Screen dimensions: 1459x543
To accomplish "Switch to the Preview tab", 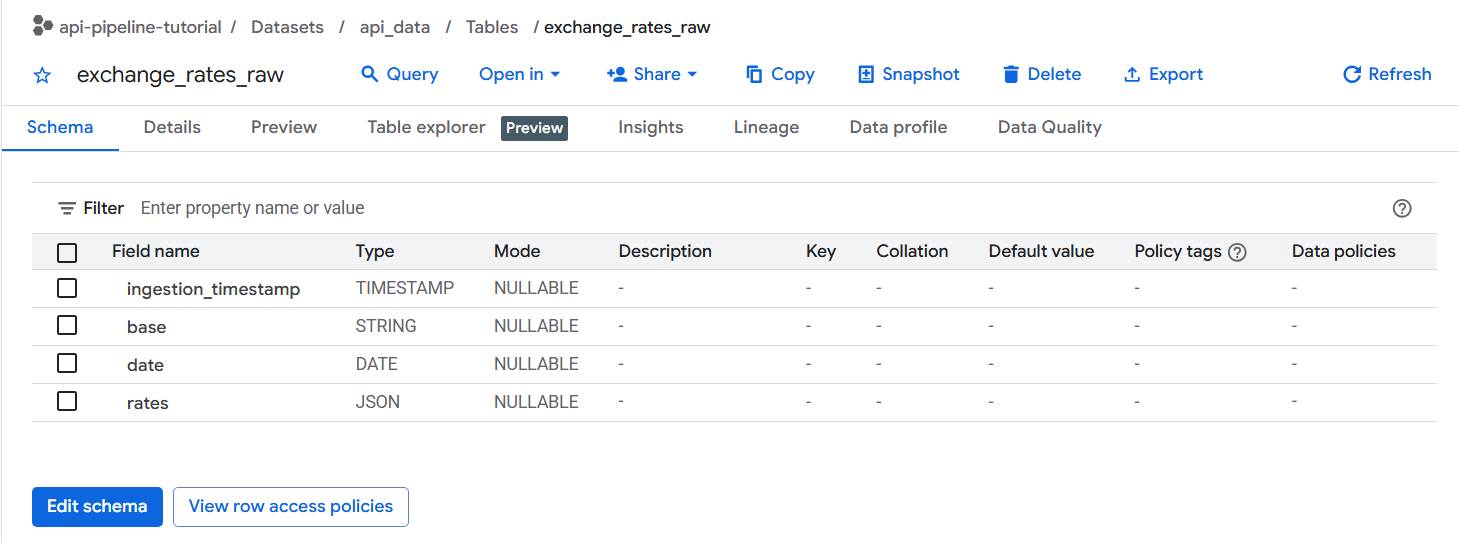I will [x=284, y=127].
